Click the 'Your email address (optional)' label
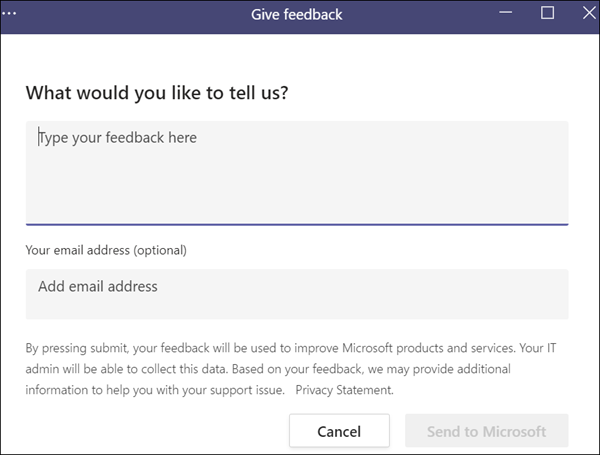 pos(106,249)
